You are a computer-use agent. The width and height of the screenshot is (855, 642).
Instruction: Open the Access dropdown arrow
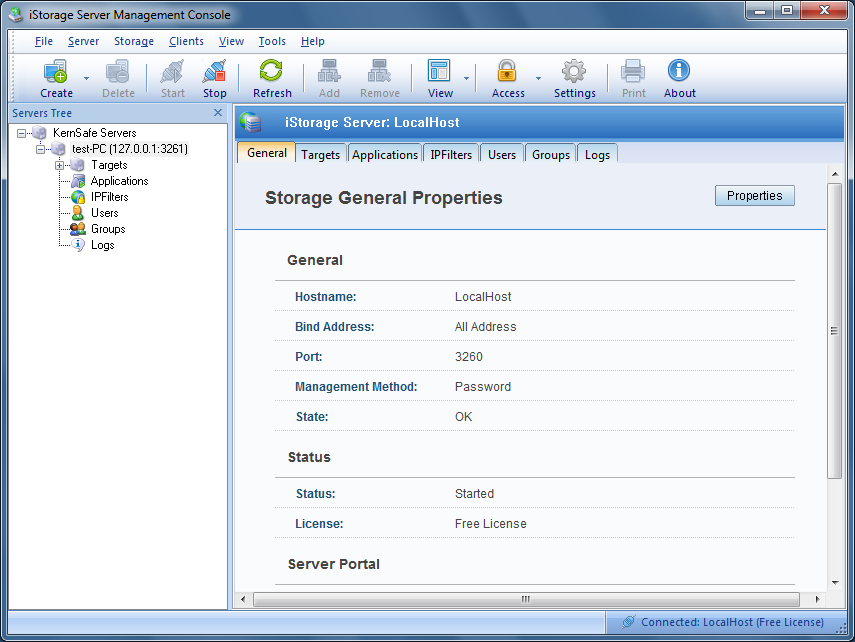(x=538, y=79)
